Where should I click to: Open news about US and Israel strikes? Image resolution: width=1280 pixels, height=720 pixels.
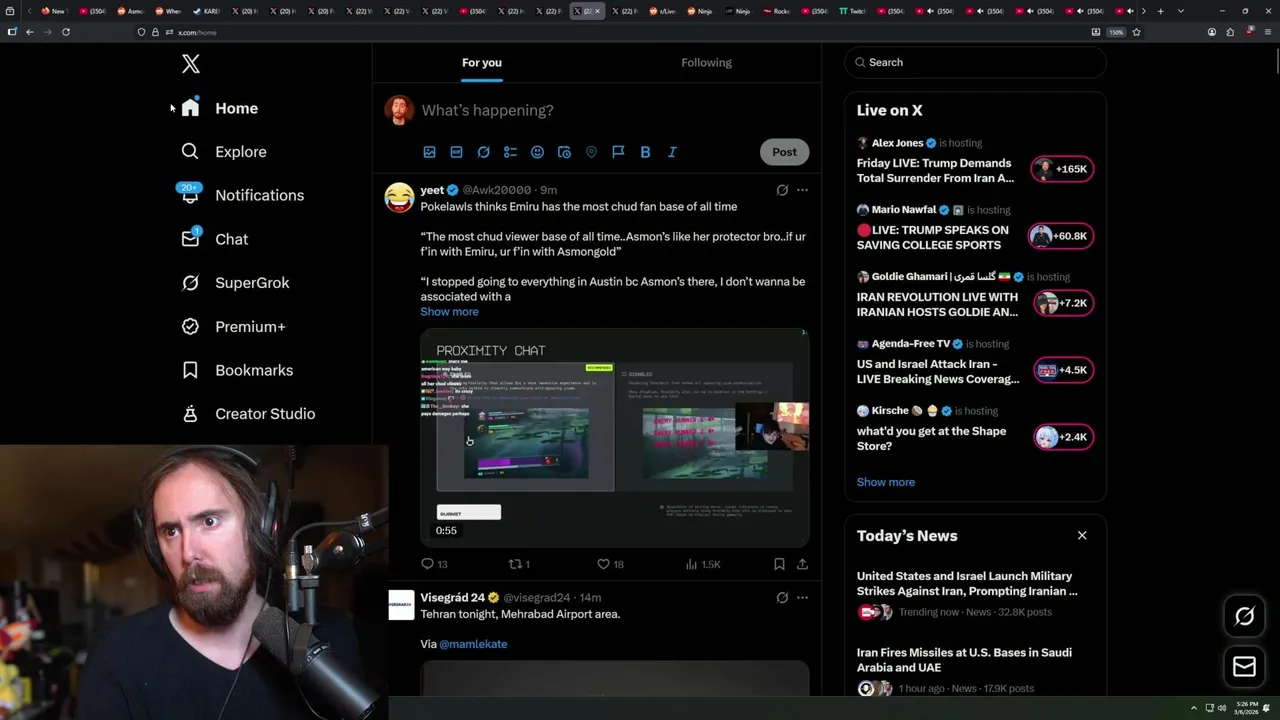(x=975, y=594)
